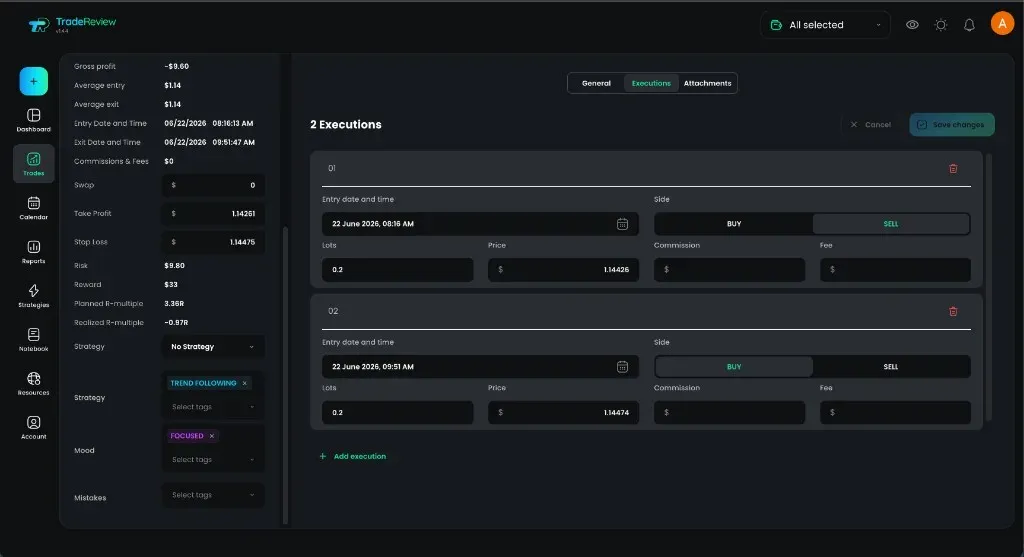Screen dimensions: 1024x557
Task: Select SELL side for execution 01
Action: (891, 224)
